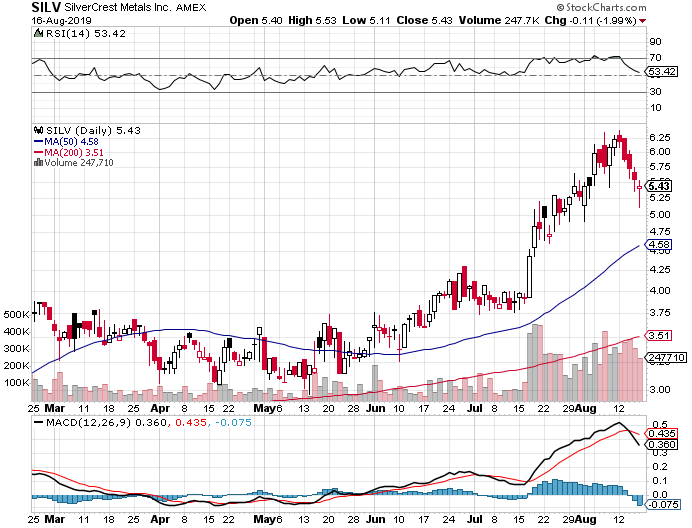Click the 0.435 signal line tag

coord(662,434)
